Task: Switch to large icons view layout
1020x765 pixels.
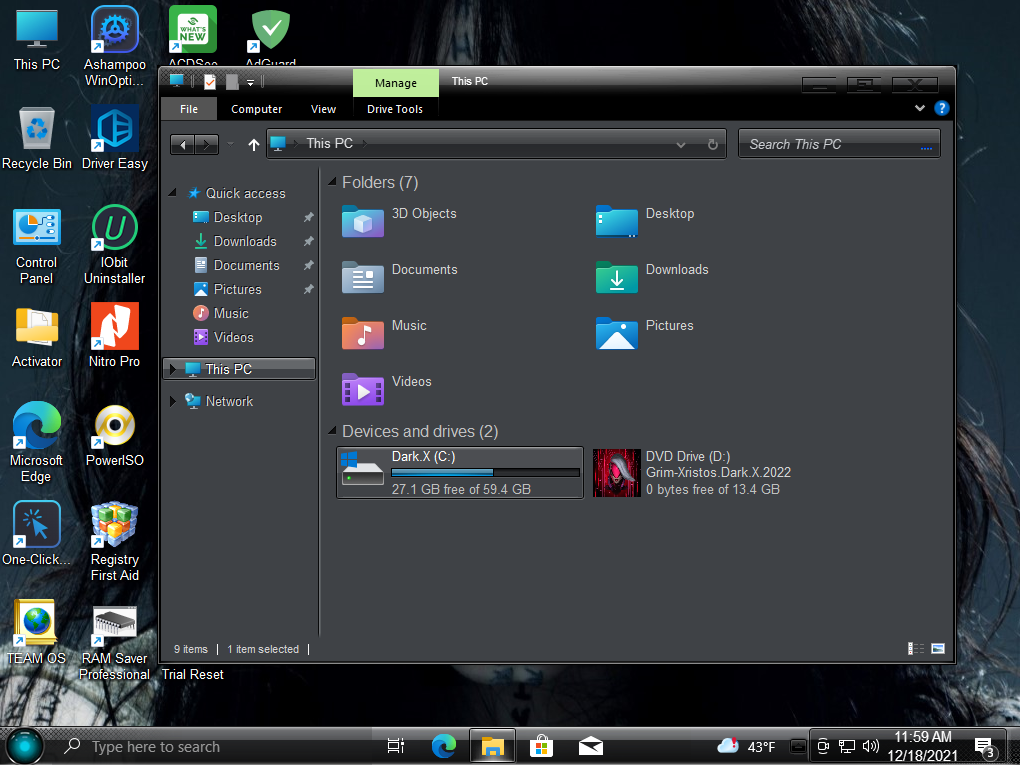Action: [x=938, y=648]
